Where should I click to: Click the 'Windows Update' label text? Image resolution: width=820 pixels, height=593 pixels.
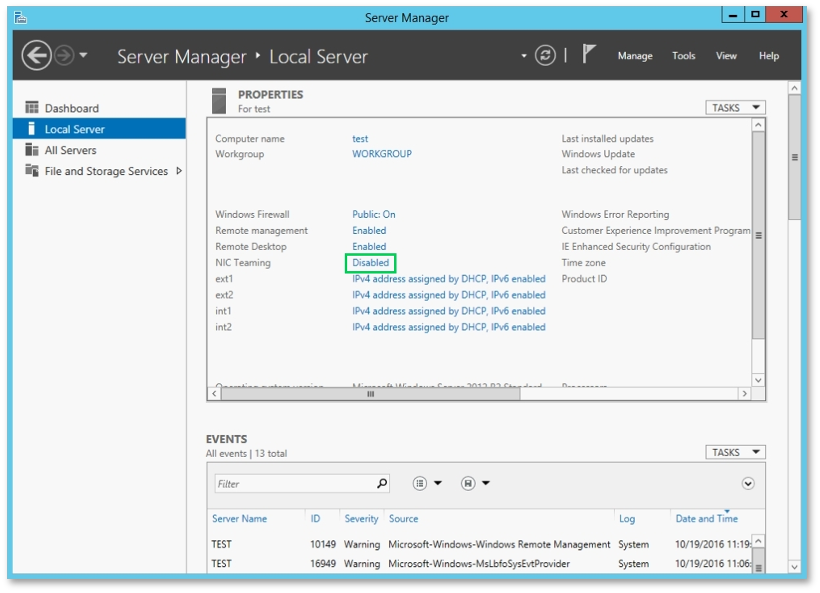point(598,154)
